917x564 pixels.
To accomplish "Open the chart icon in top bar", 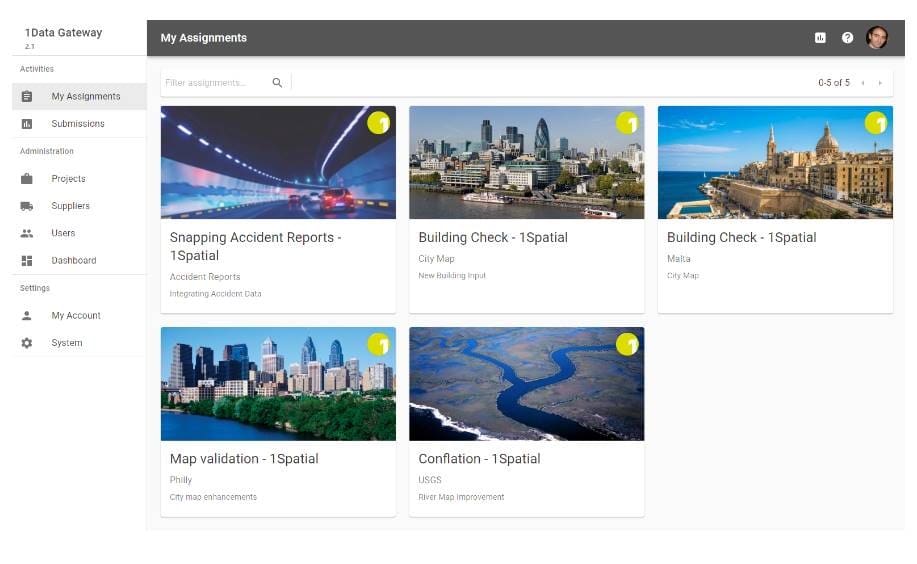I will tap(820, 38).
